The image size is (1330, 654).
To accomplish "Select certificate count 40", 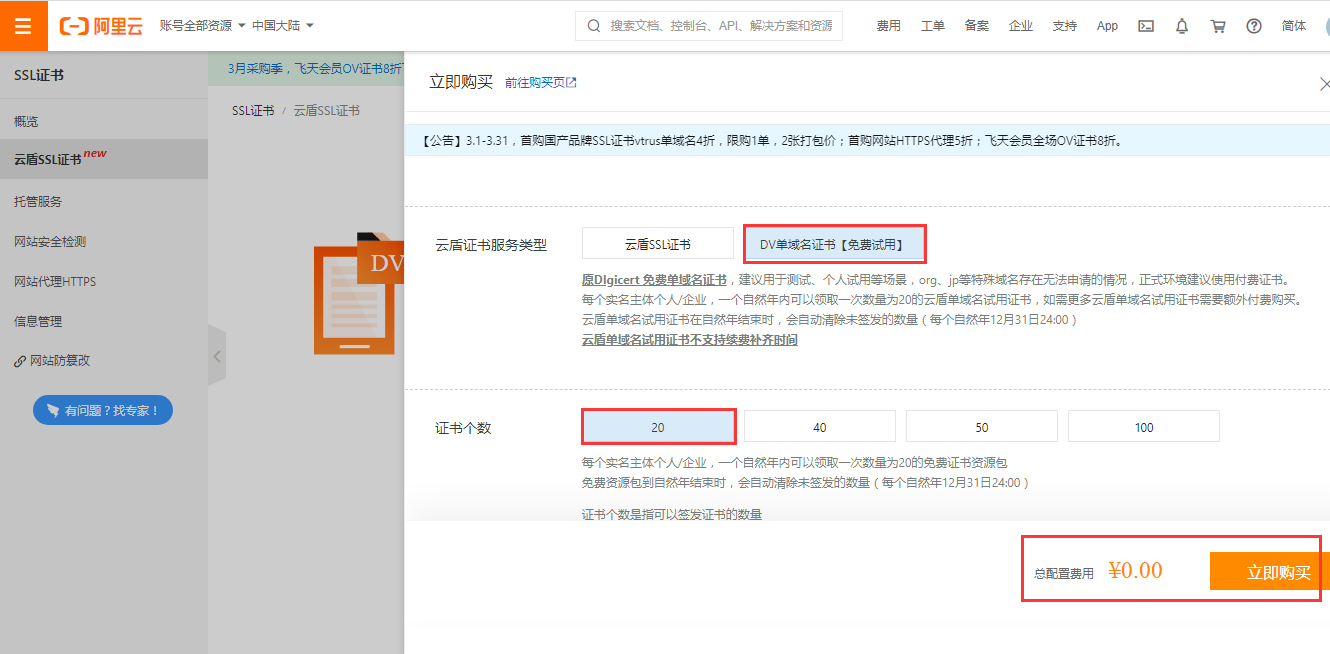I will (820, 427).
